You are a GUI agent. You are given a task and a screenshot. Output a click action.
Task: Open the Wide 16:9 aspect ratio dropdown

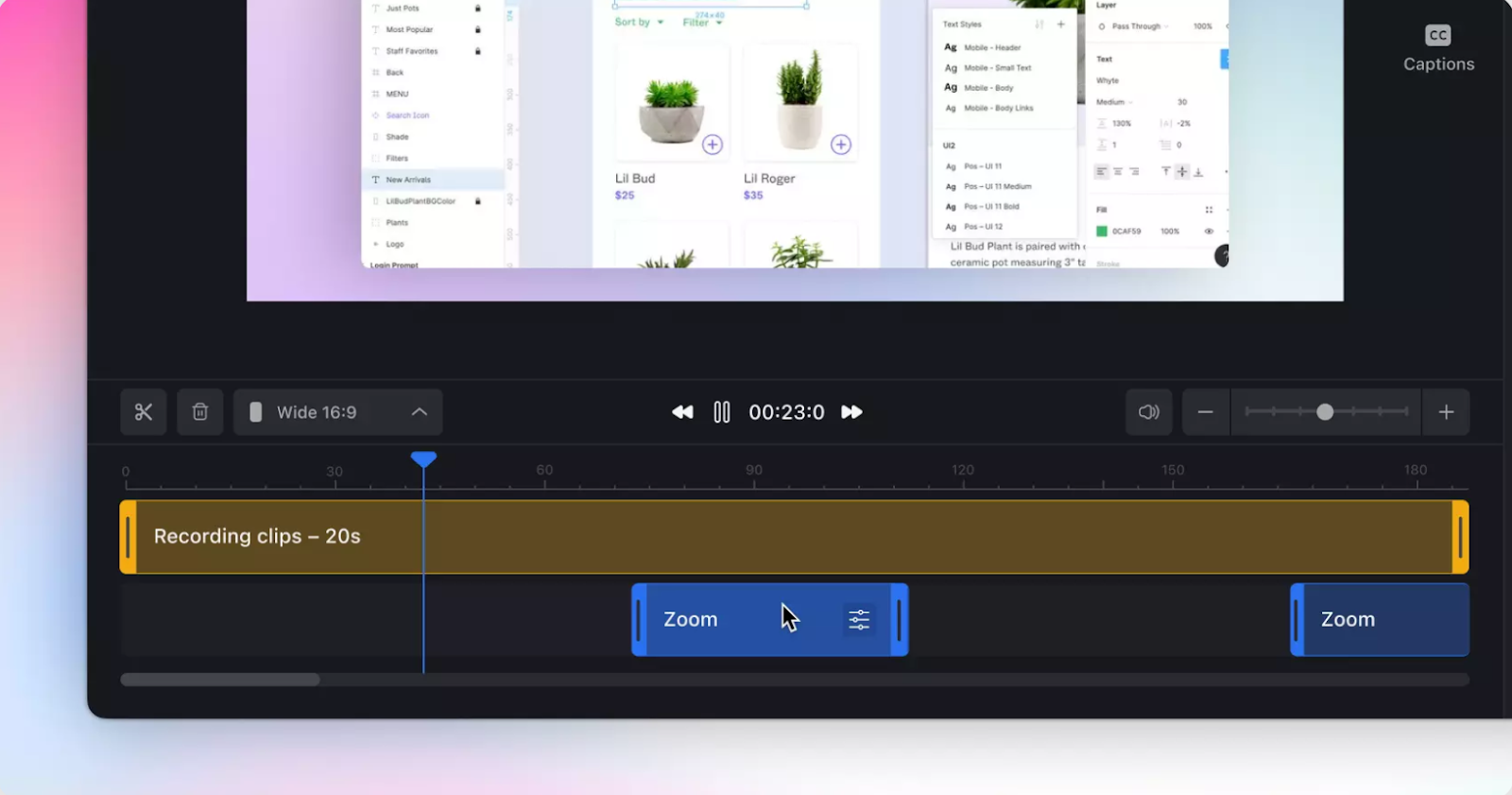338,412
